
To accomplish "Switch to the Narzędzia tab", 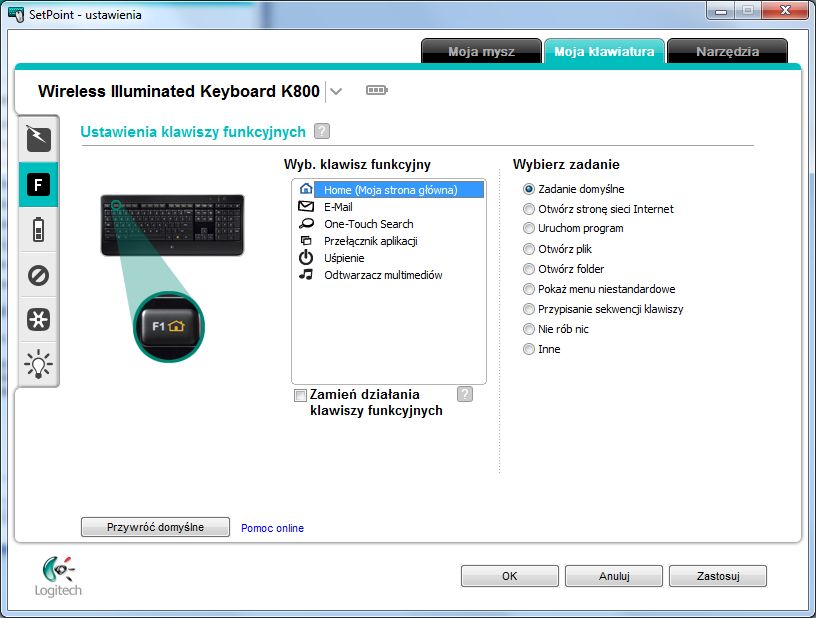I will click(x=728, y=52).
